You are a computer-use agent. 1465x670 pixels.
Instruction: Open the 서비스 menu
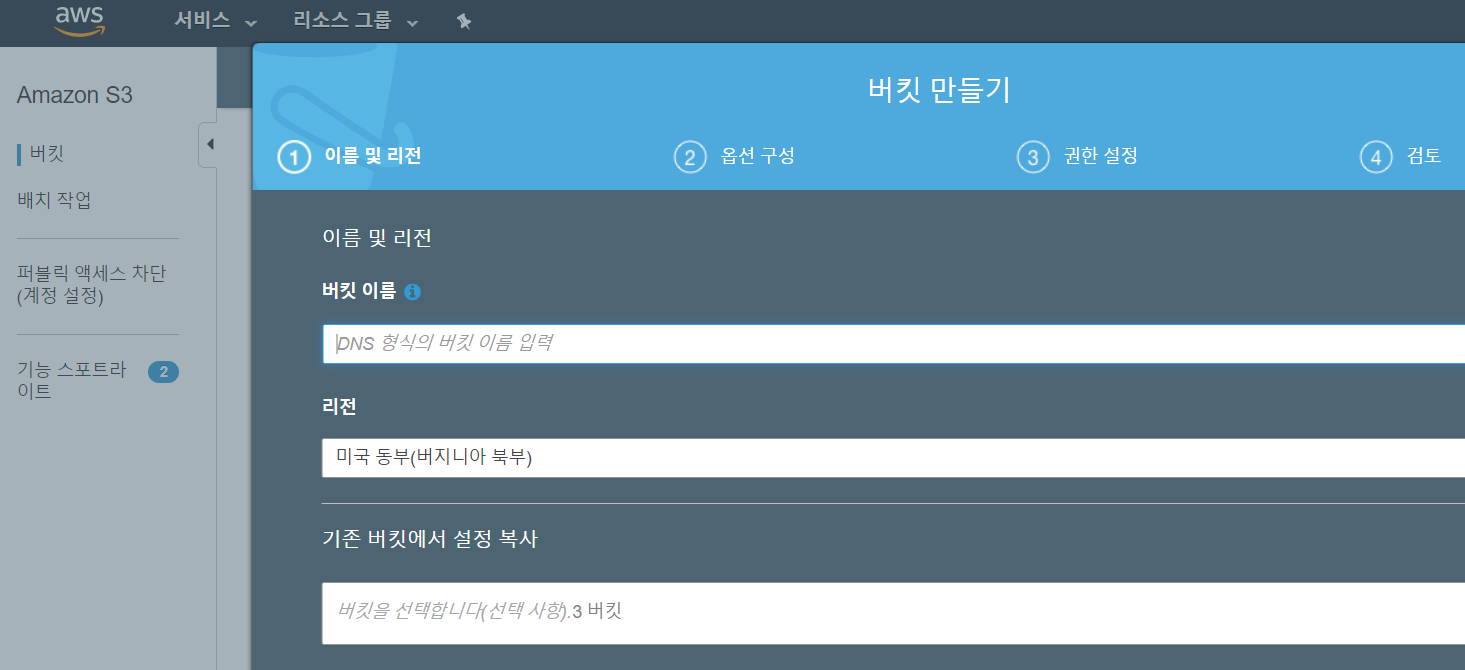tap(216, 21)
